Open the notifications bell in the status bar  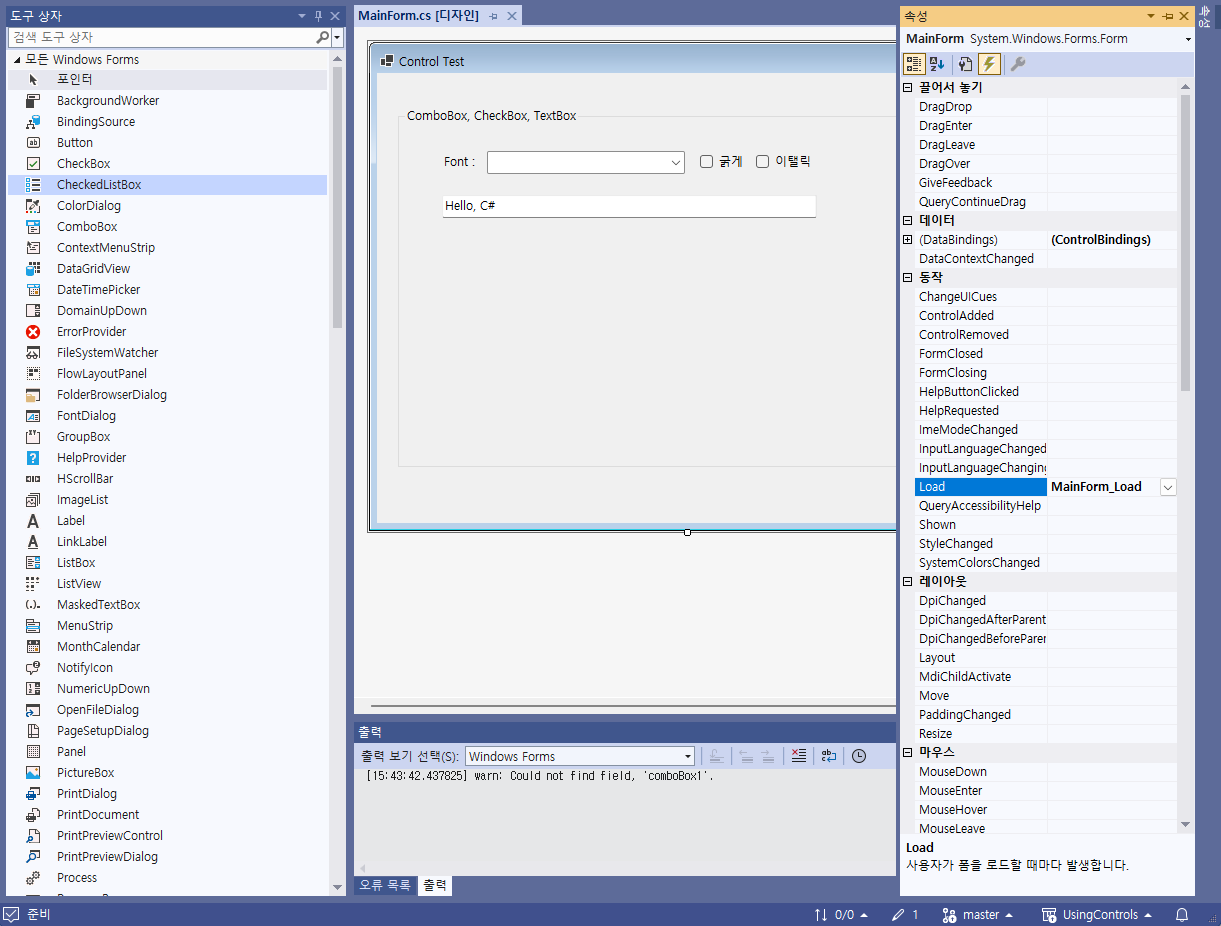[1182, 914]
